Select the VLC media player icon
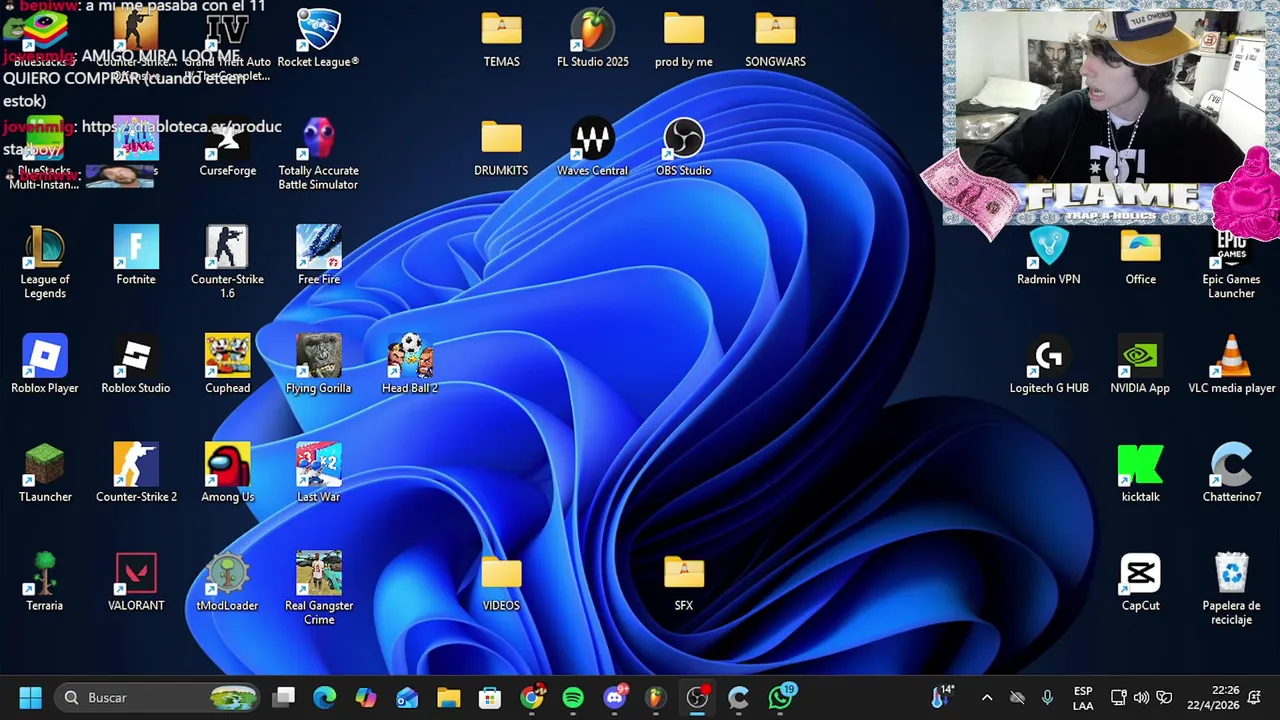Viewport: 1280px width, 720px height. [x=1231, y=365]
